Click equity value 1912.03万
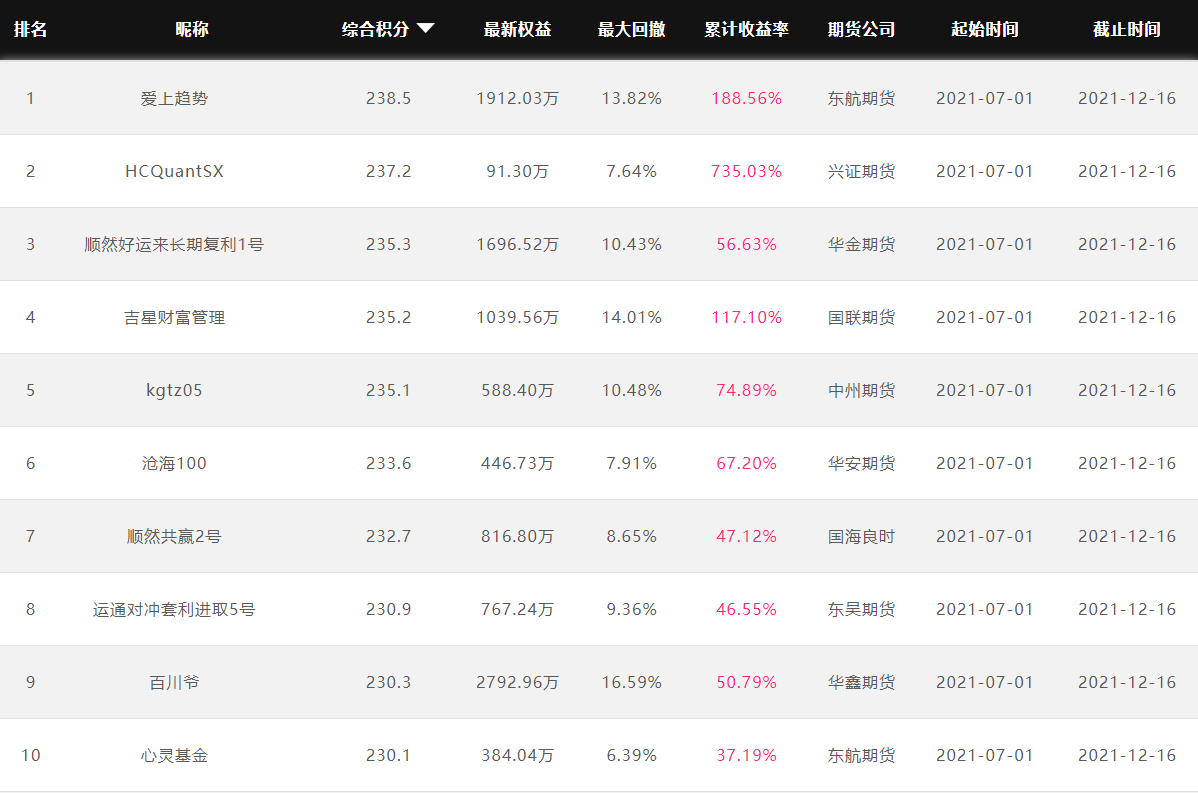Viewport: 1198px width, 793px height. coord(517,99)
